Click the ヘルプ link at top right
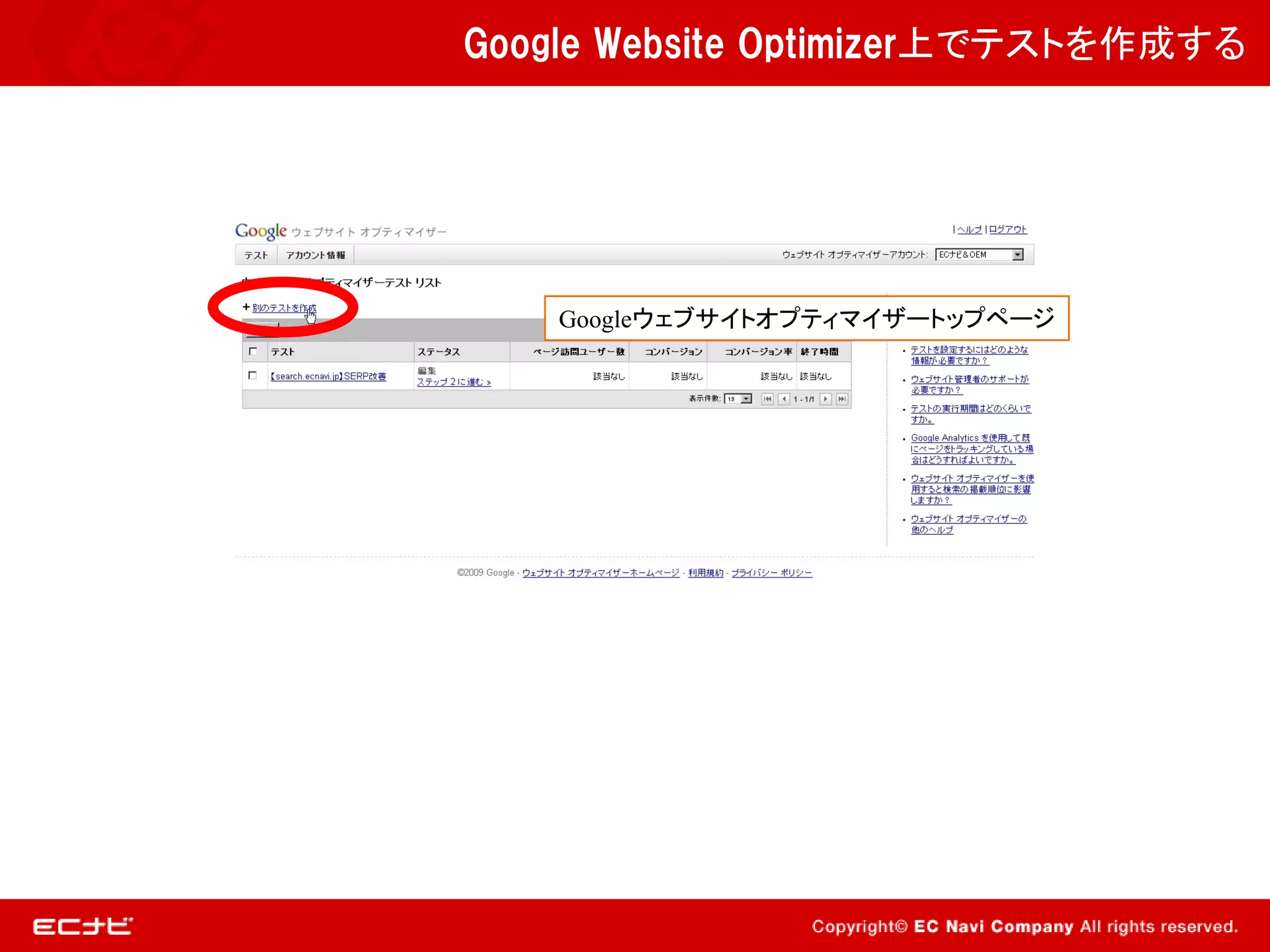 pyautogui.click(x=969, y=229)
